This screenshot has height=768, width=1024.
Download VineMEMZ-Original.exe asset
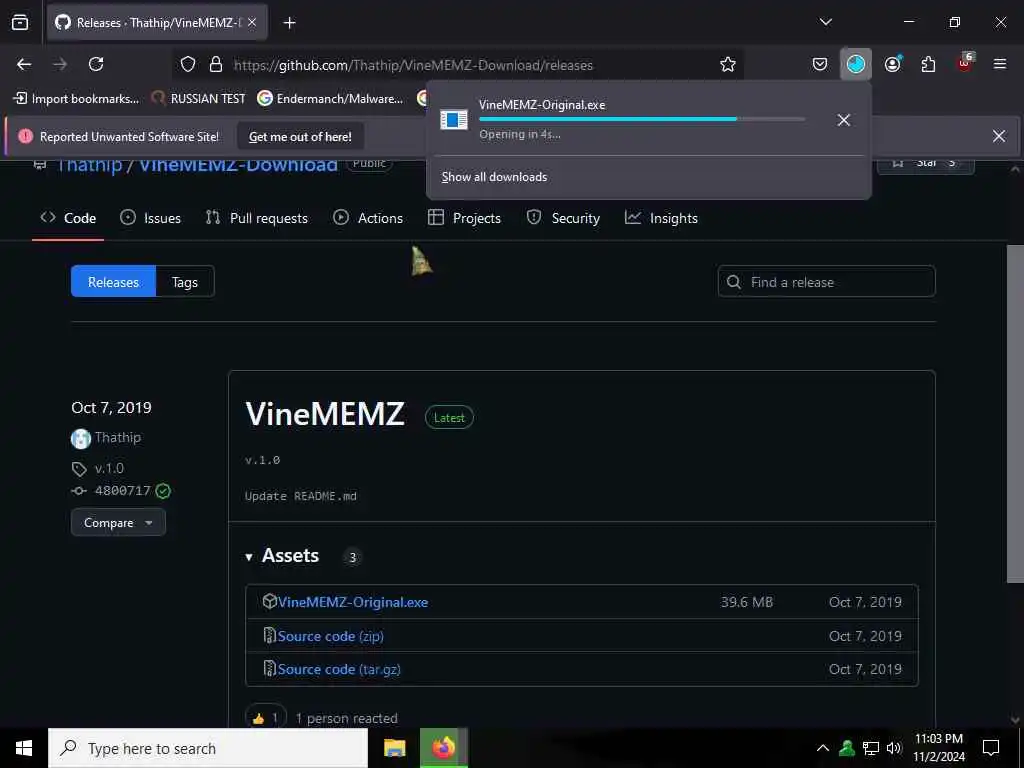click(353, 602)
